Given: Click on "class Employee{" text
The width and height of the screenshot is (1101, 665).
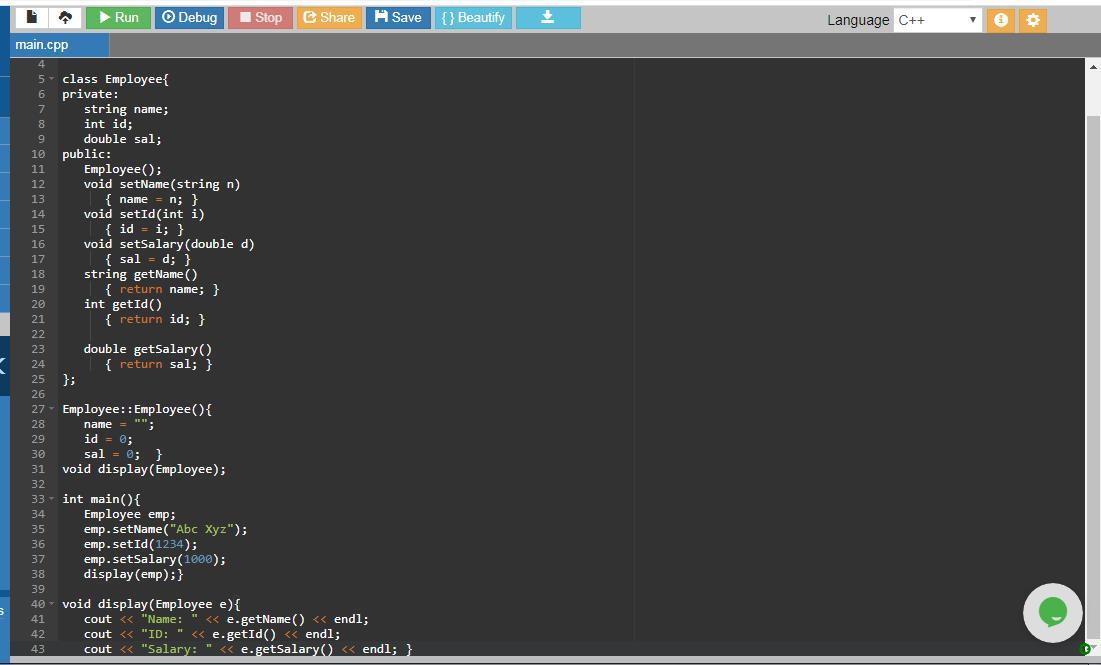Looking at the screenshot, I should coord(115,79).
